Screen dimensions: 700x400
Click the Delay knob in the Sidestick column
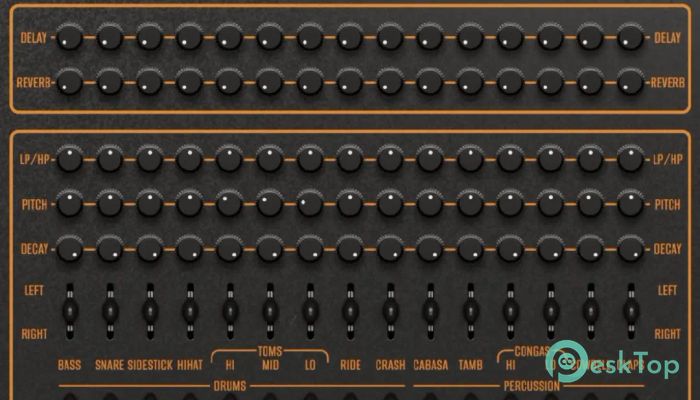pos(149,39)
